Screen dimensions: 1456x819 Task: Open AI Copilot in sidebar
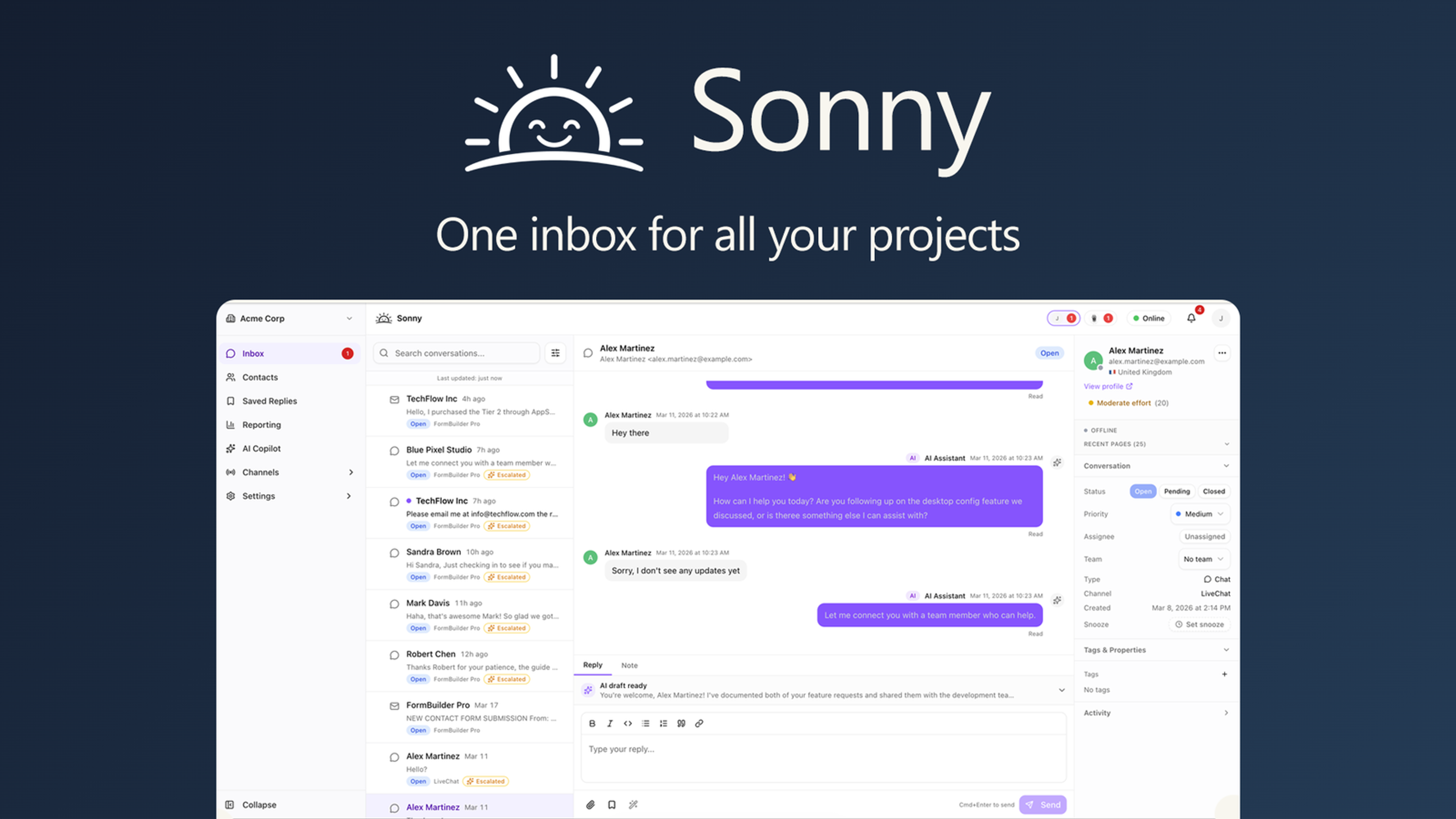pyautogui.click(x=290, y=449)
